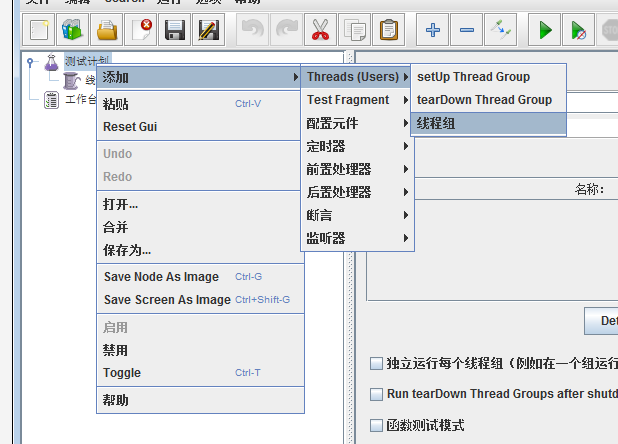The image size is (618, 444).
Task: Expand the 配置元件 submenu
Action: [x=357, y=123]
